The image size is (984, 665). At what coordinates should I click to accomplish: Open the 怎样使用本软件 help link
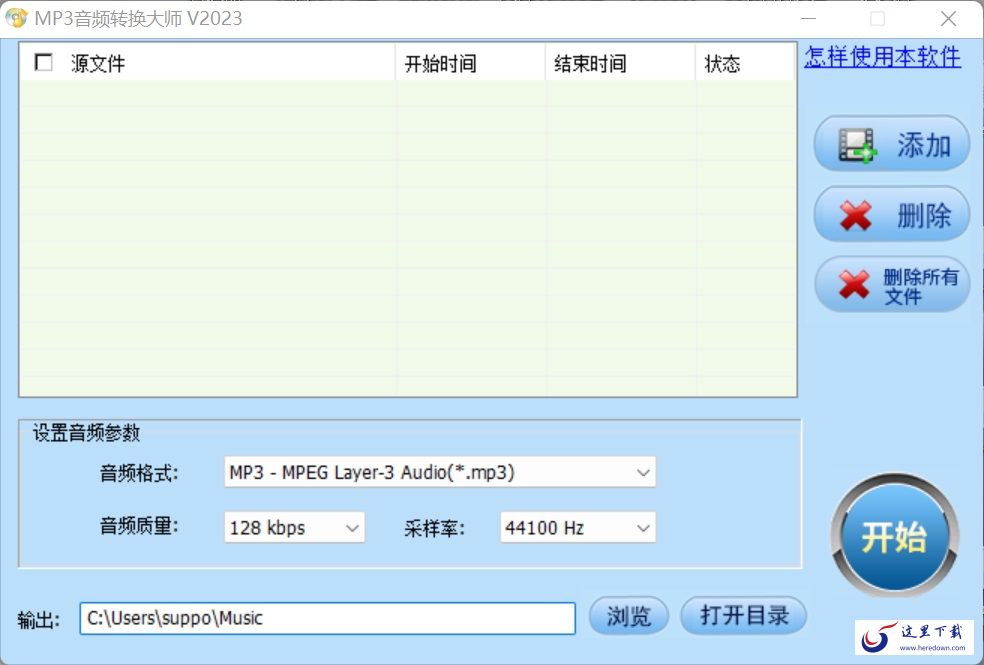[882, 57]
